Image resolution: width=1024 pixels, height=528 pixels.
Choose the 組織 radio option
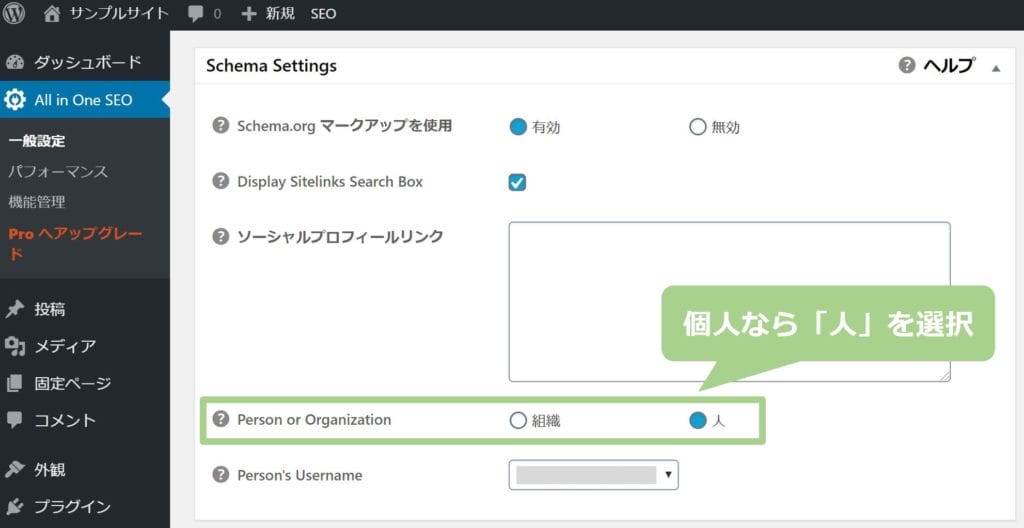pyautogui.click(x=518, y=420)
